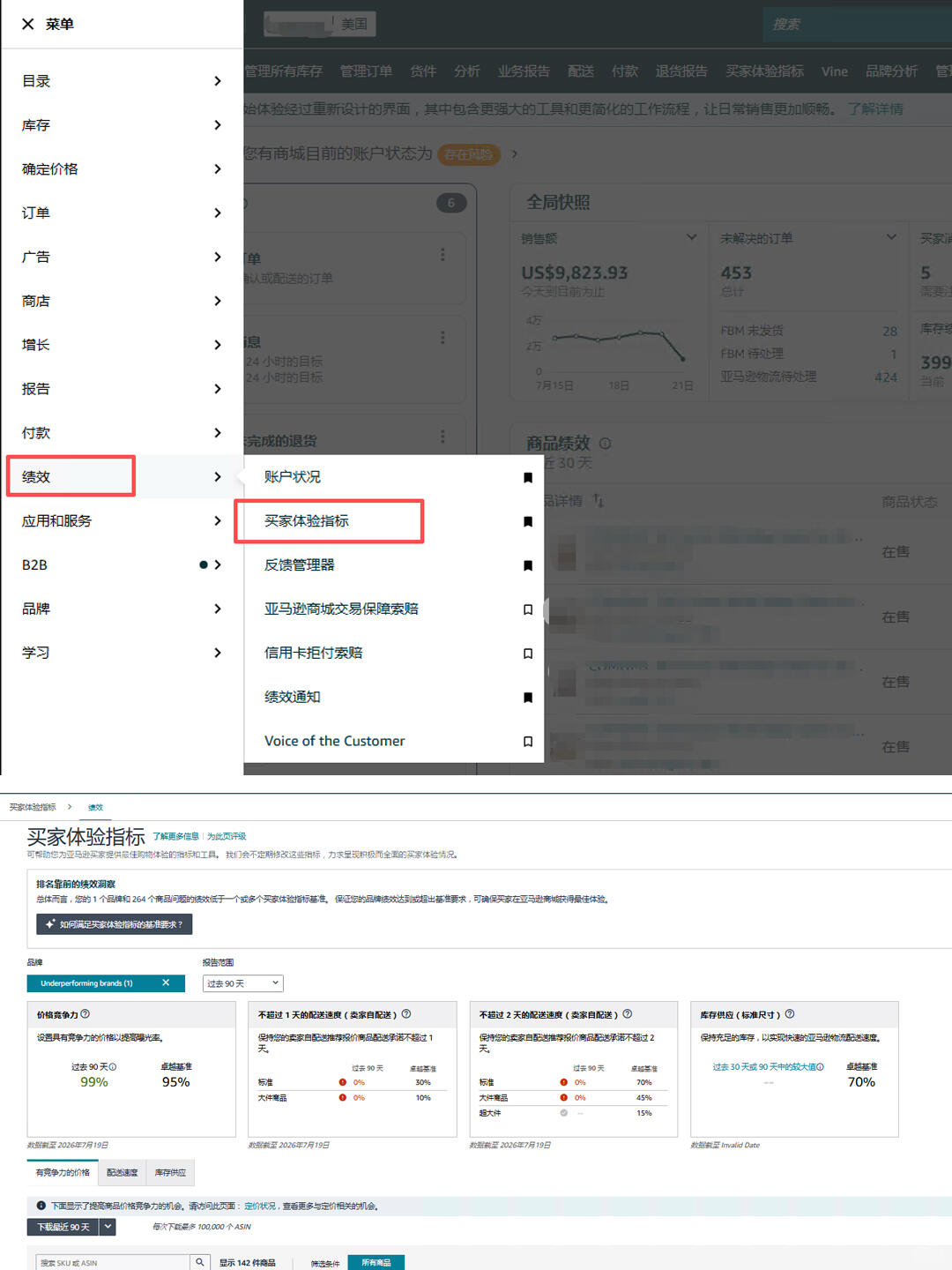Click the help icon next to 库存供应 (标准尺寸)

click(790, 1014)
